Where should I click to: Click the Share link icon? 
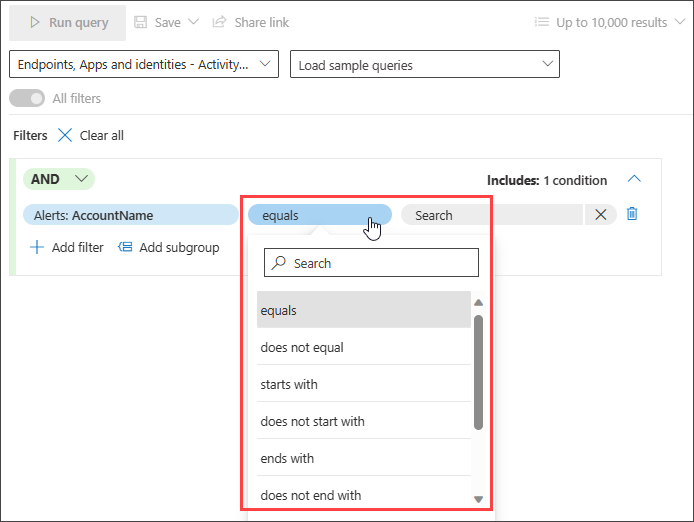[219, 22]
